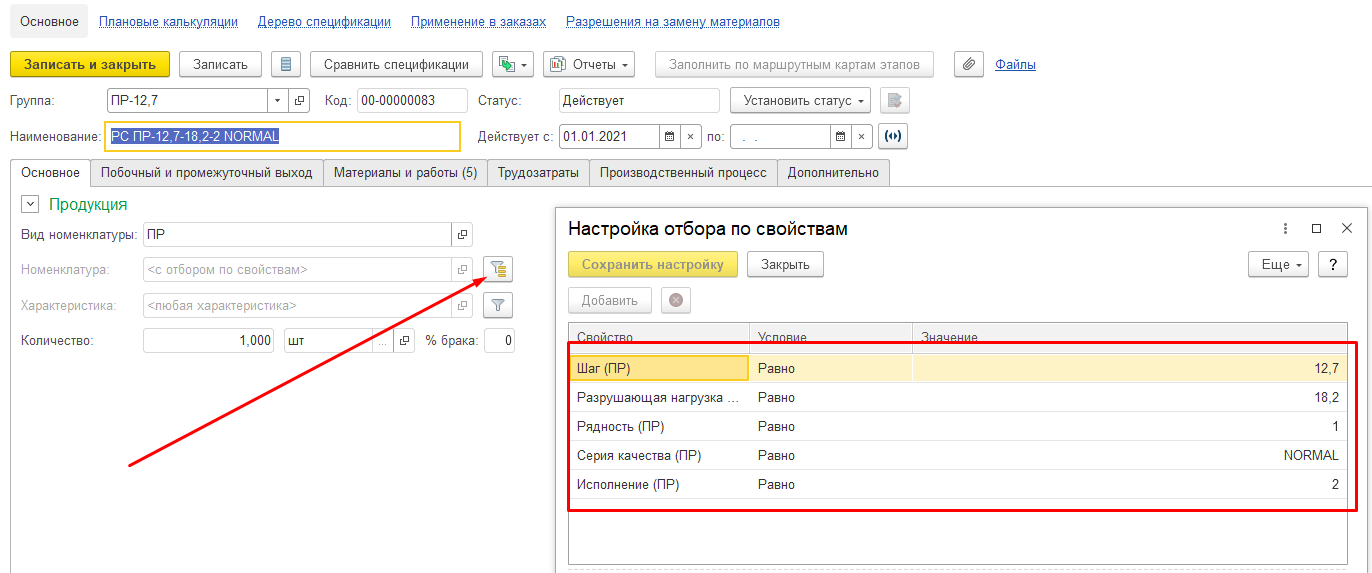Clear the Действует с date field
This screenshot has width=1372, height=573.
690,136
